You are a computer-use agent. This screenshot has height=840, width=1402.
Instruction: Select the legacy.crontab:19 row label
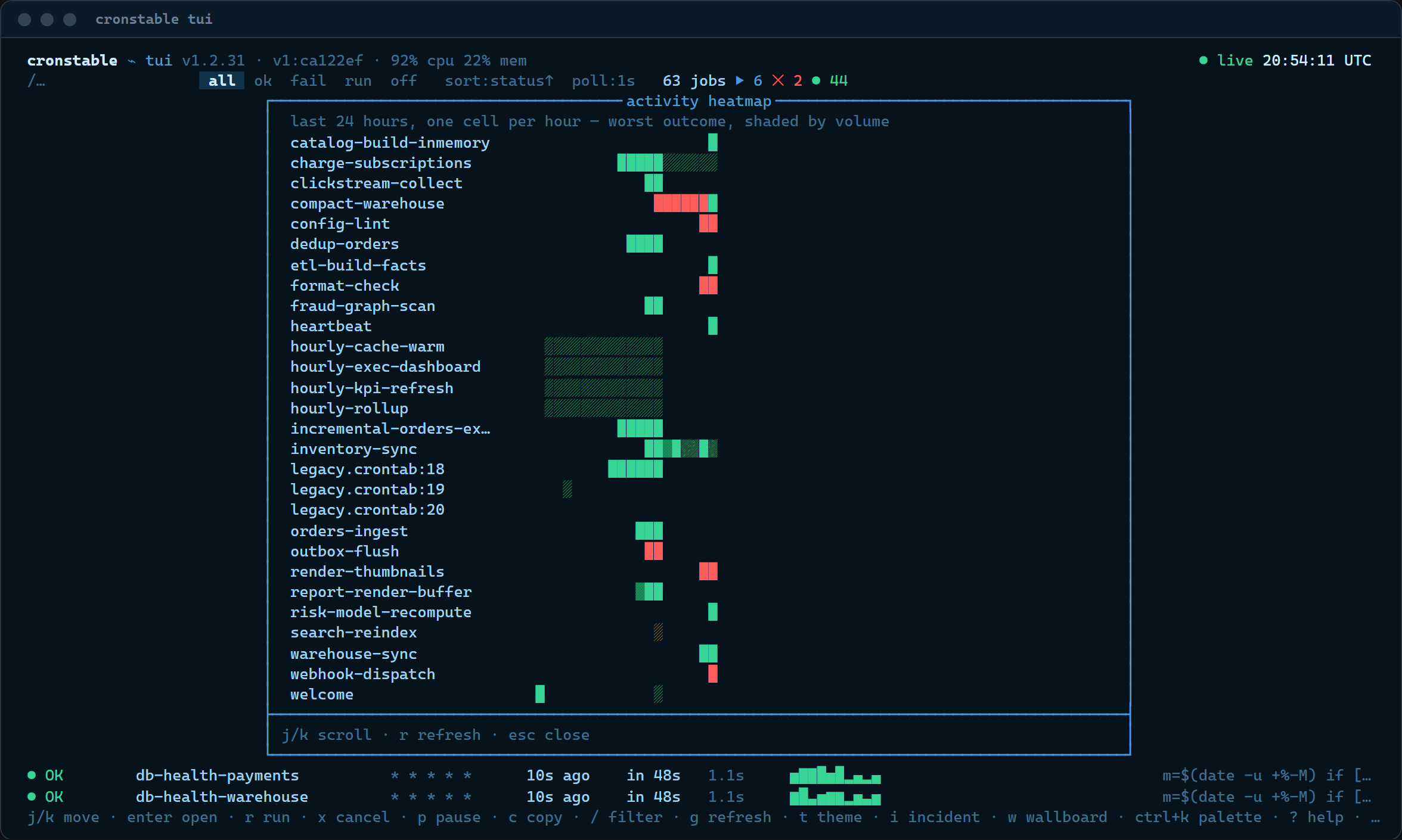(367, 489)
